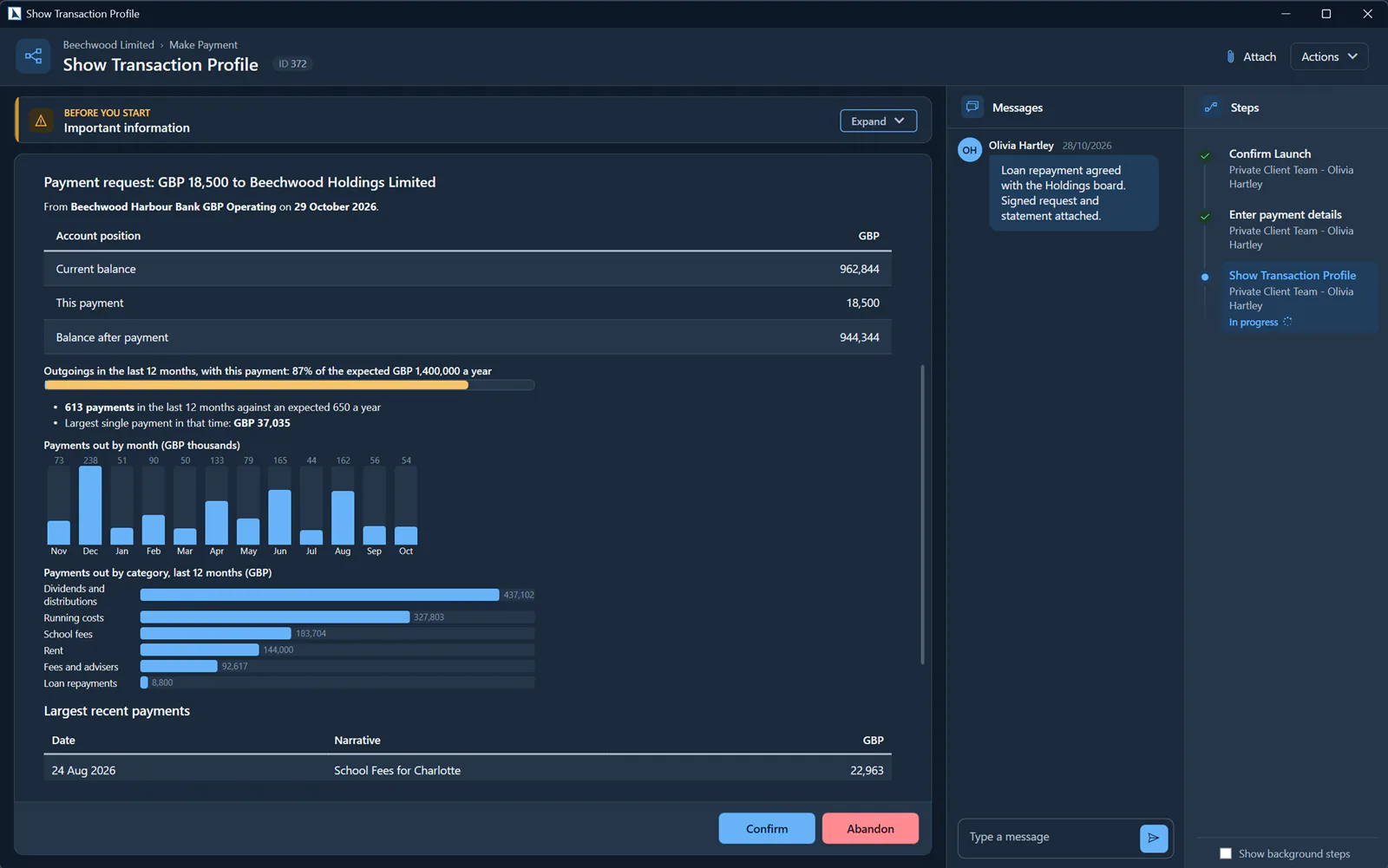Click the Fees and advisers bar
The height and width of the screenshot is (868, 1388).
(x=179, y=666)
